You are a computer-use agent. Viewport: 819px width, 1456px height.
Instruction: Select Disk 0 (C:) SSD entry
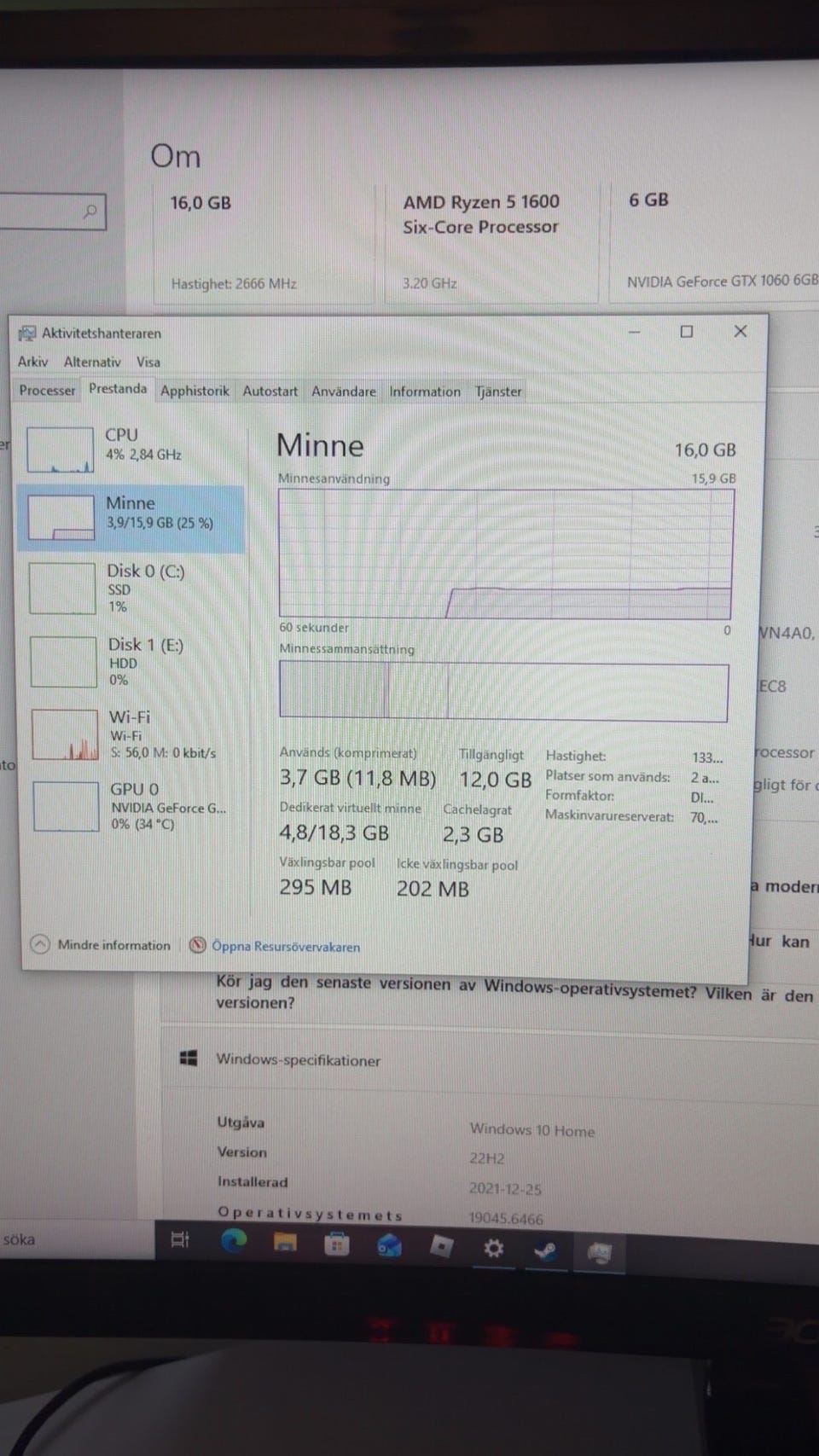tap(131, 588)
